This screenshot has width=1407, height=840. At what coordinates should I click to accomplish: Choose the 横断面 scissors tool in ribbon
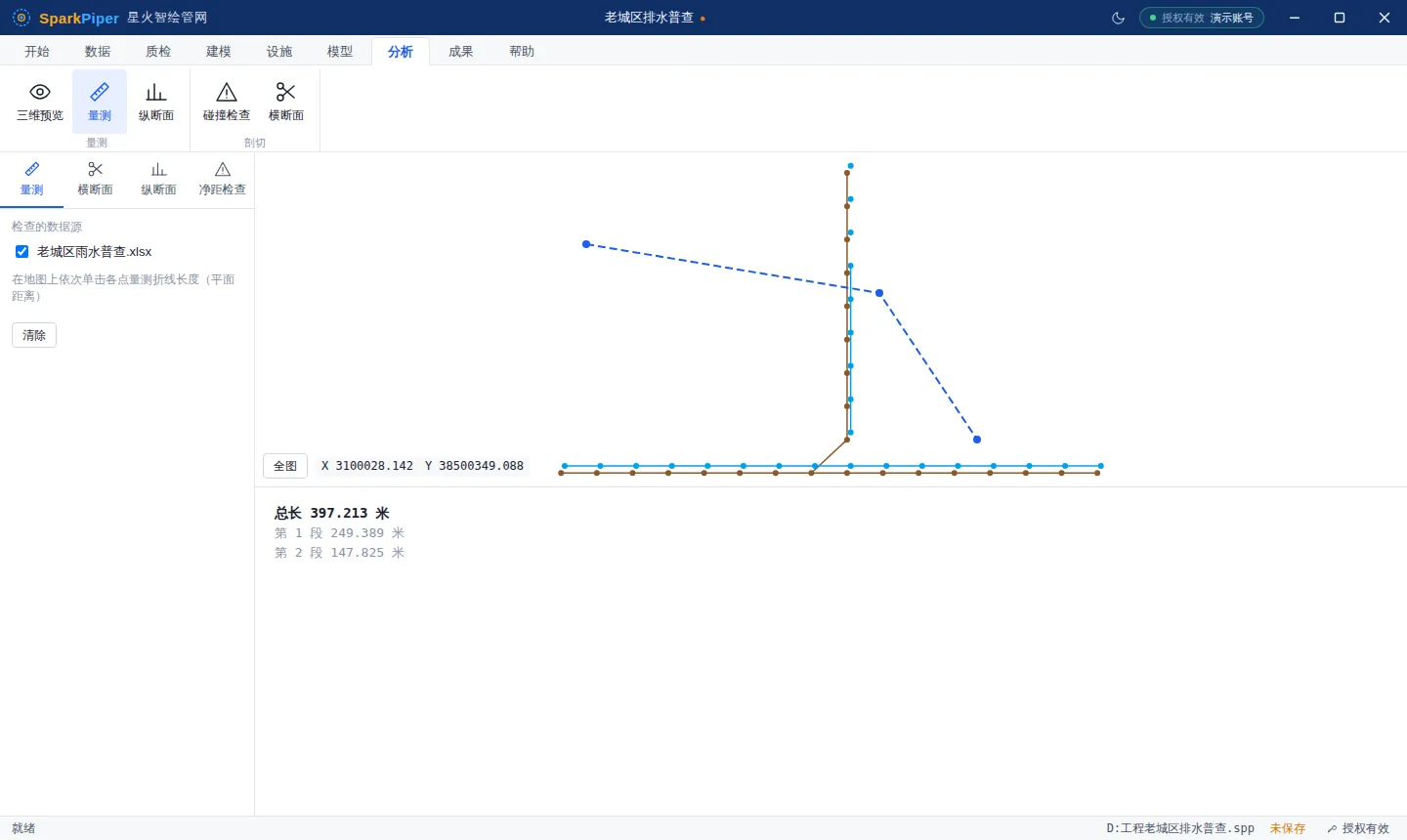point(286,102)
